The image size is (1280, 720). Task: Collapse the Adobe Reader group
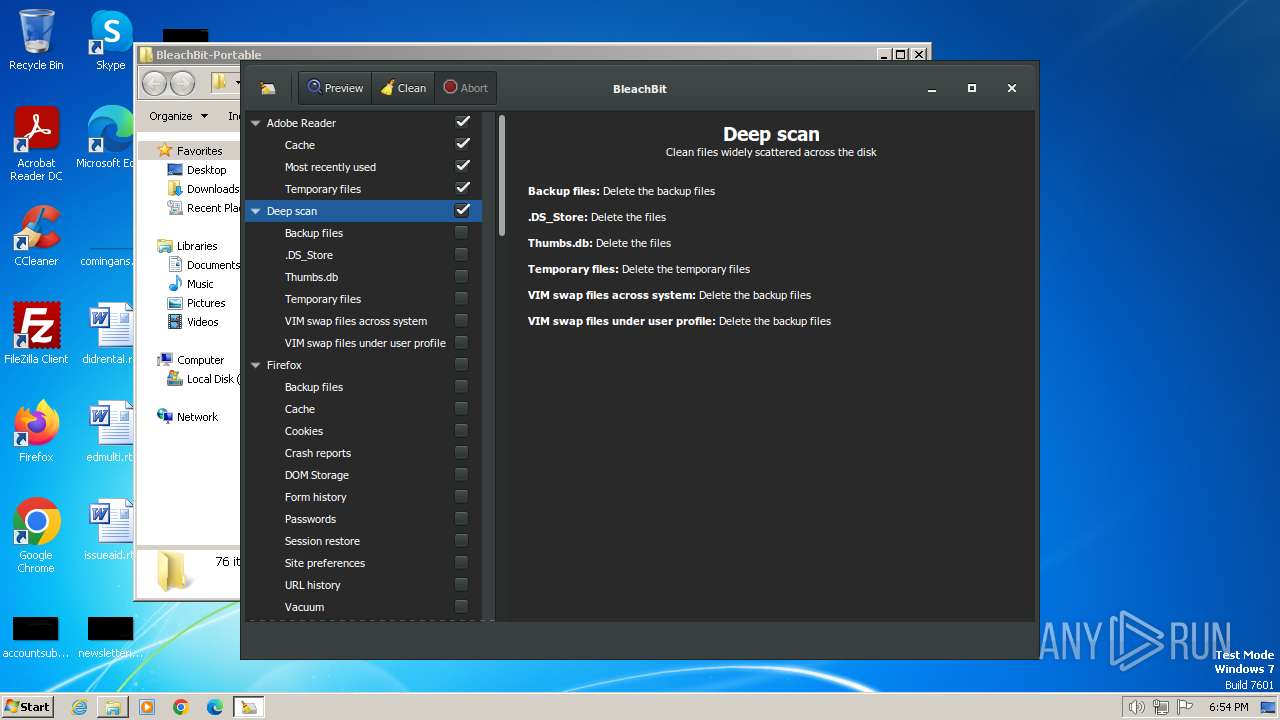tap(256, 123)
